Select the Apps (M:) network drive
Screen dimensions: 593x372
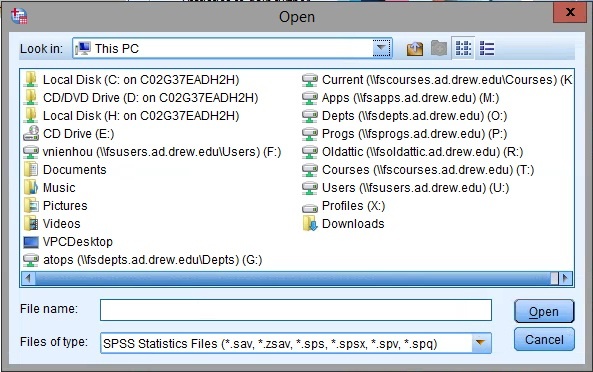pyautogui.click(x=401, y=98)
